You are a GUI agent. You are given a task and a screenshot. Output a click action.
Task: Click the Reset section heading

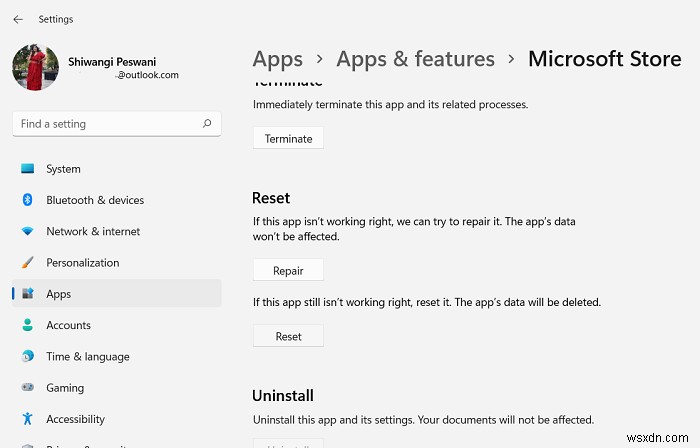click(271, 198)
